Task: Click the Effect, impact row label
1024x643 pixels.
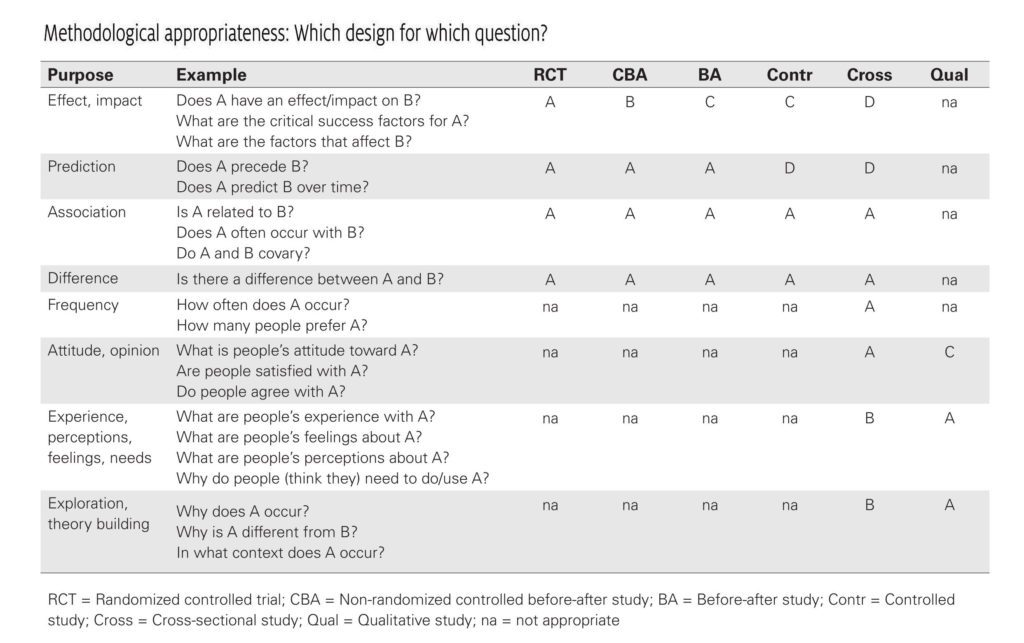Action: [x=95, y=101]
